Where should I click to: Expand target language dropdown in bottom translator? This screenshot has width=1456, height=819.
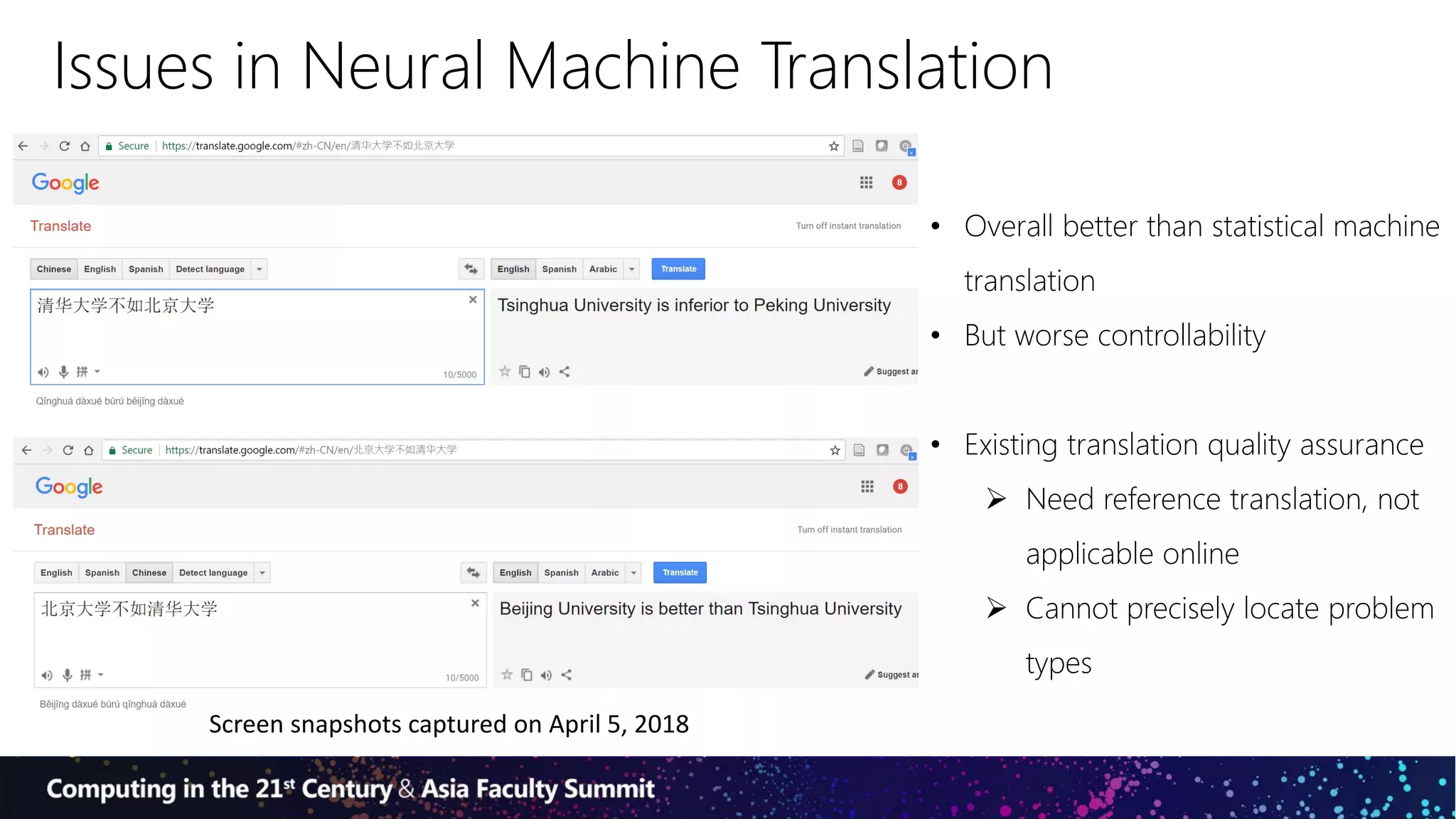633,572
